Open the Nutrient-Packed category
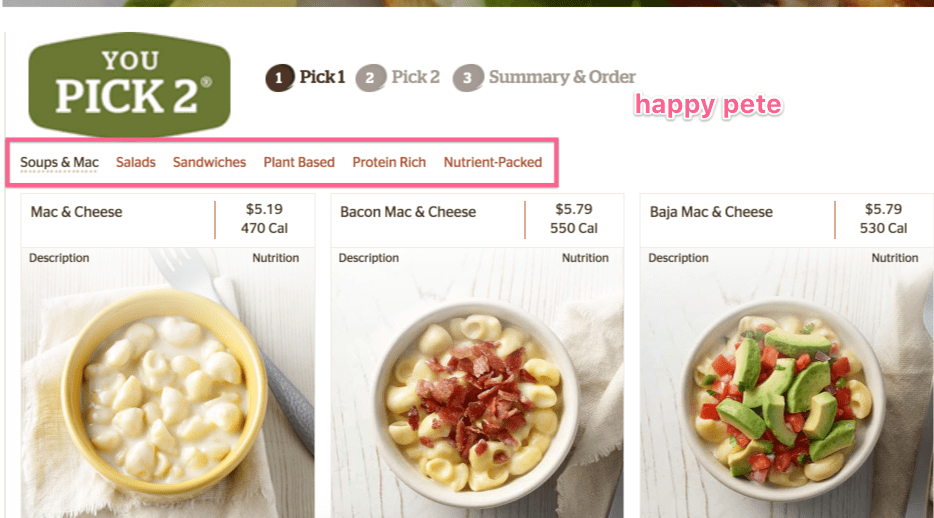 (x=493, y=162)
